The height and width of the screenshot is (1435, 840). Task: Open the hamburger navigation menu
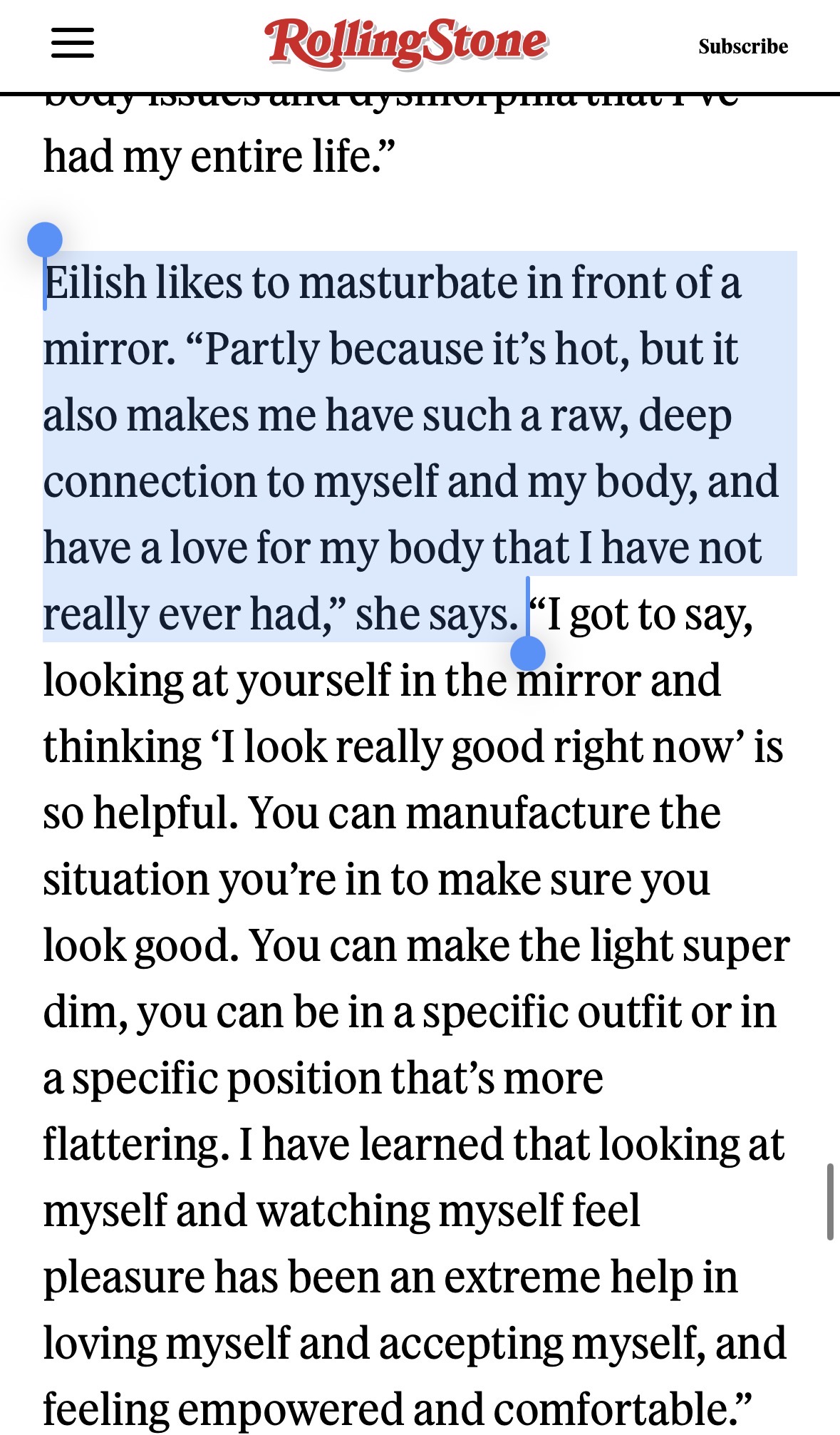click(73, 43)
